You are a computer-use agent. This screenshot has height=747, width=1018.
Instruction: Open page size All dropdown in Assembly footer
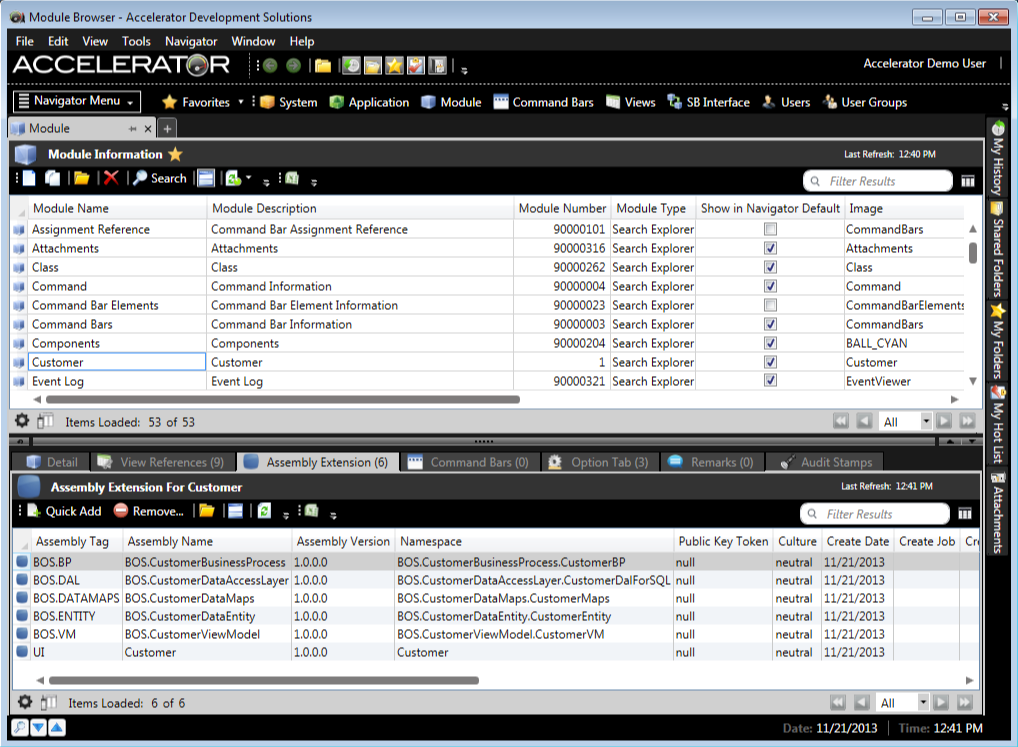click(923, 702)
